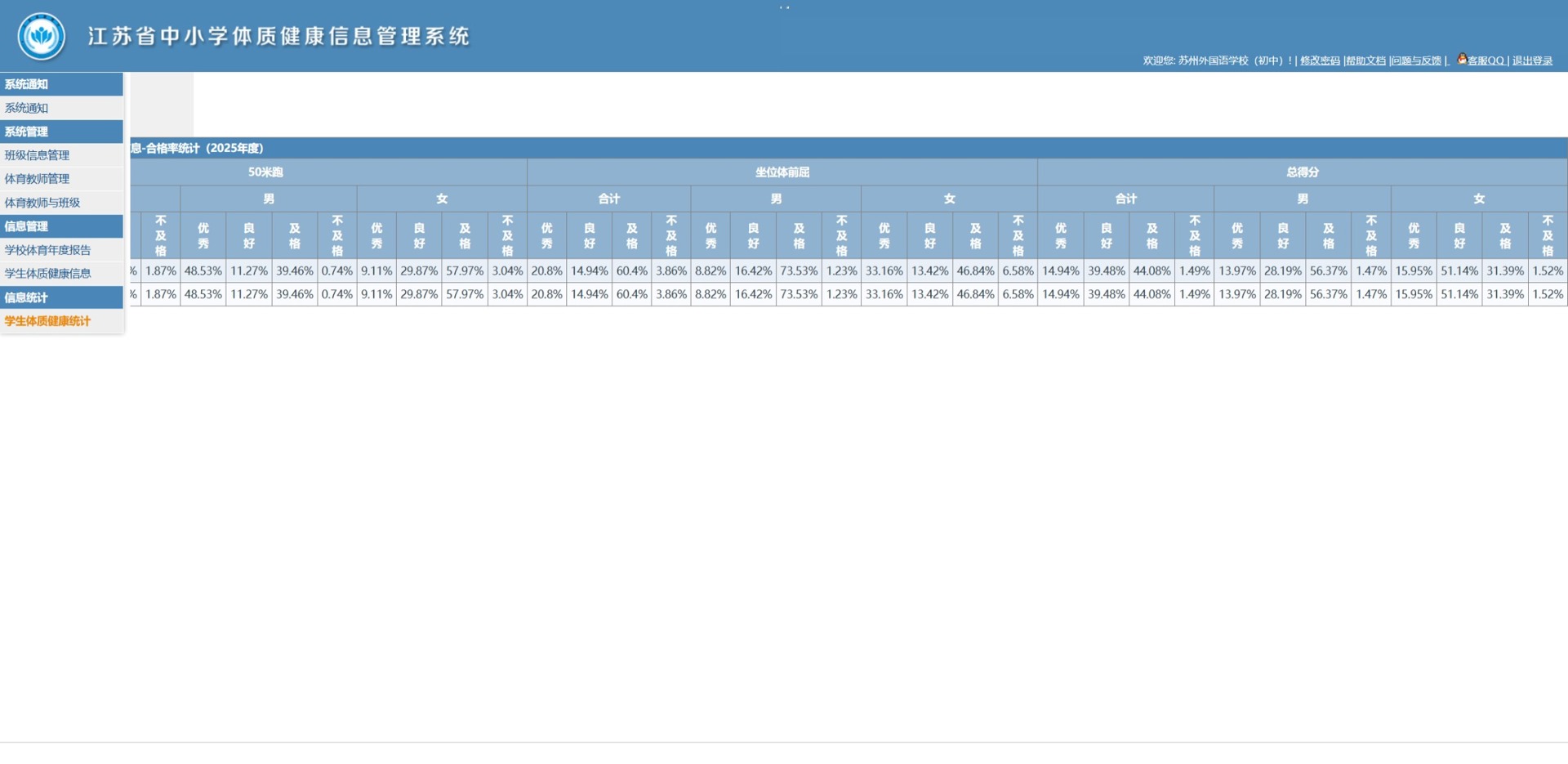Click the 50米跑 column group header
Viewport: 1568px width, 764px height.
click(x=265, y=172)
